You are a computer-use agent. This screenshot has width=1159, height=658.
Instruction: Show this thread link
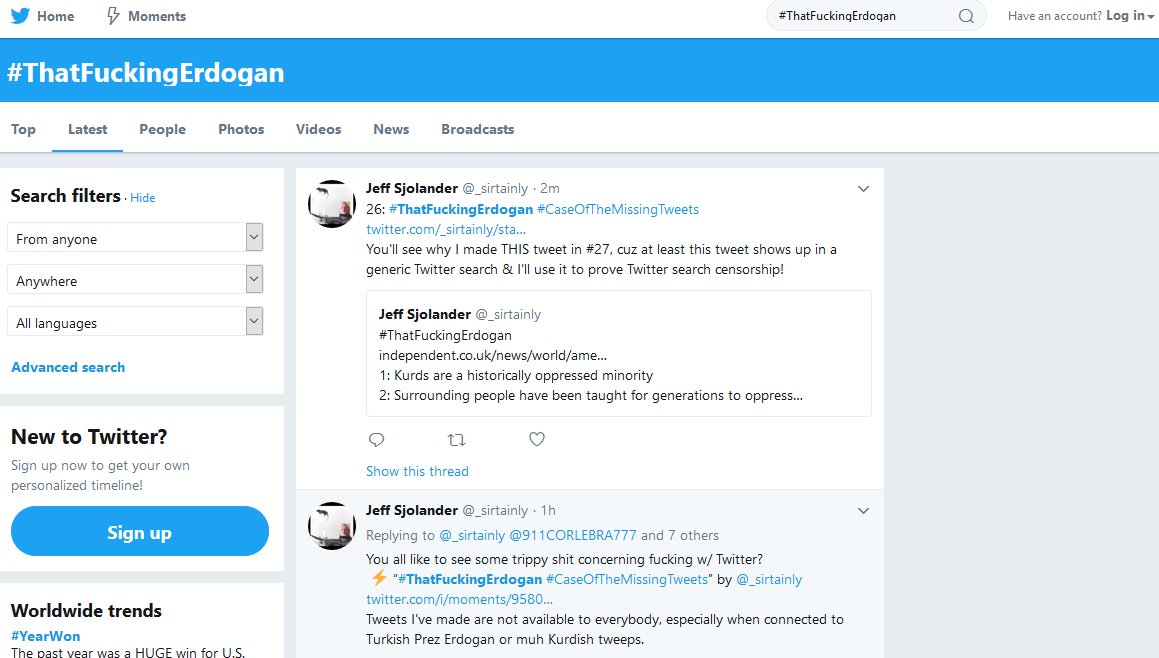coord(417,471)
